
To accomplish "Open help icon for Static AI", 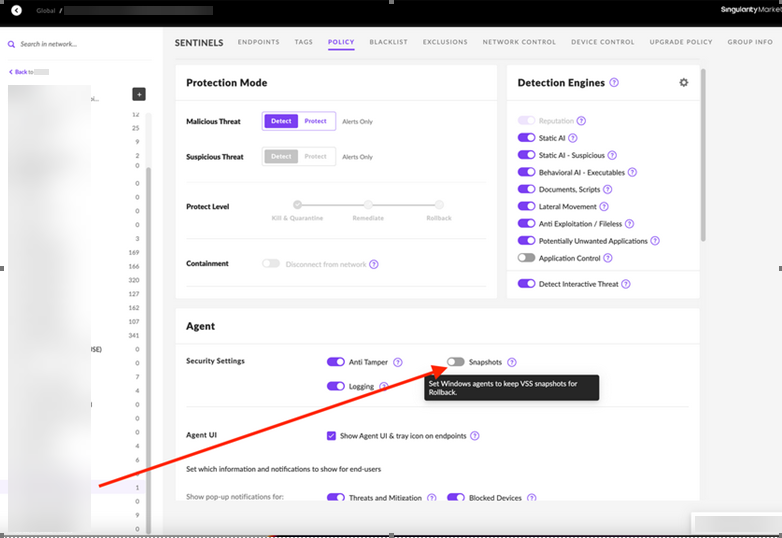I will [x=573, y=138].
